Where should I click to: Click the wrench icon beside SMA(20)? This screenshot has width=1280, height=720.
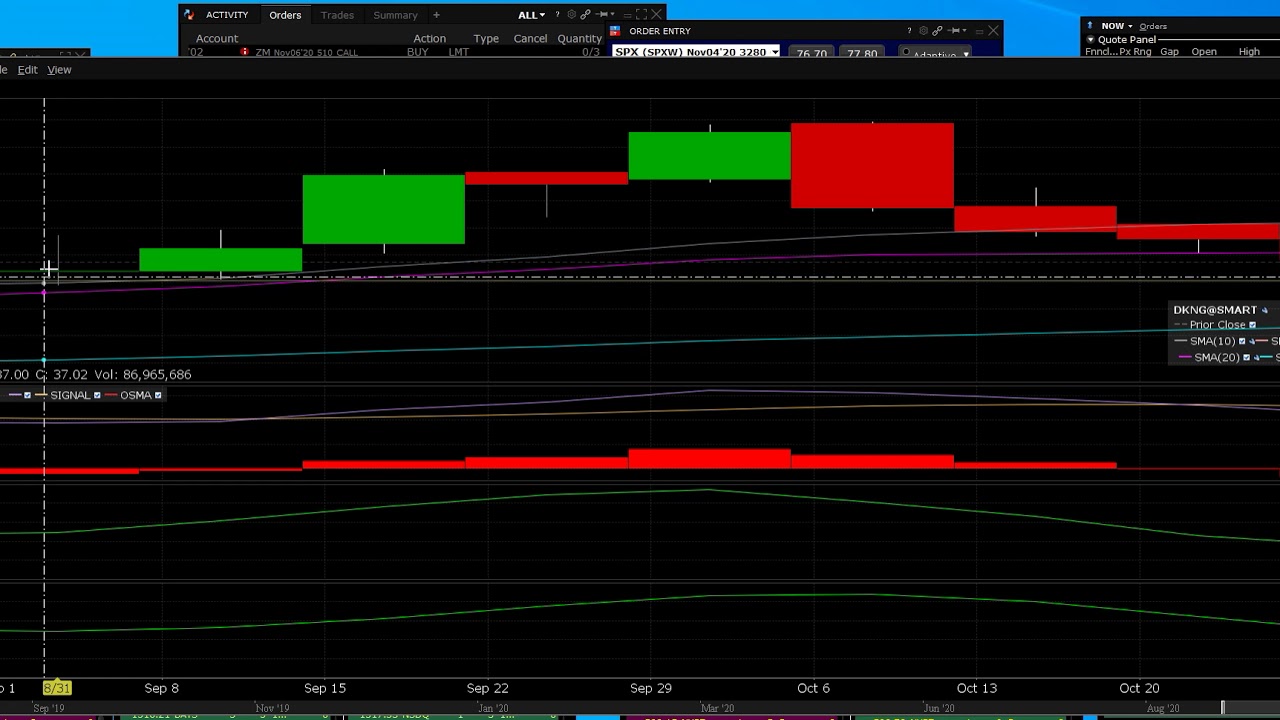click(x=1256, y=357)
